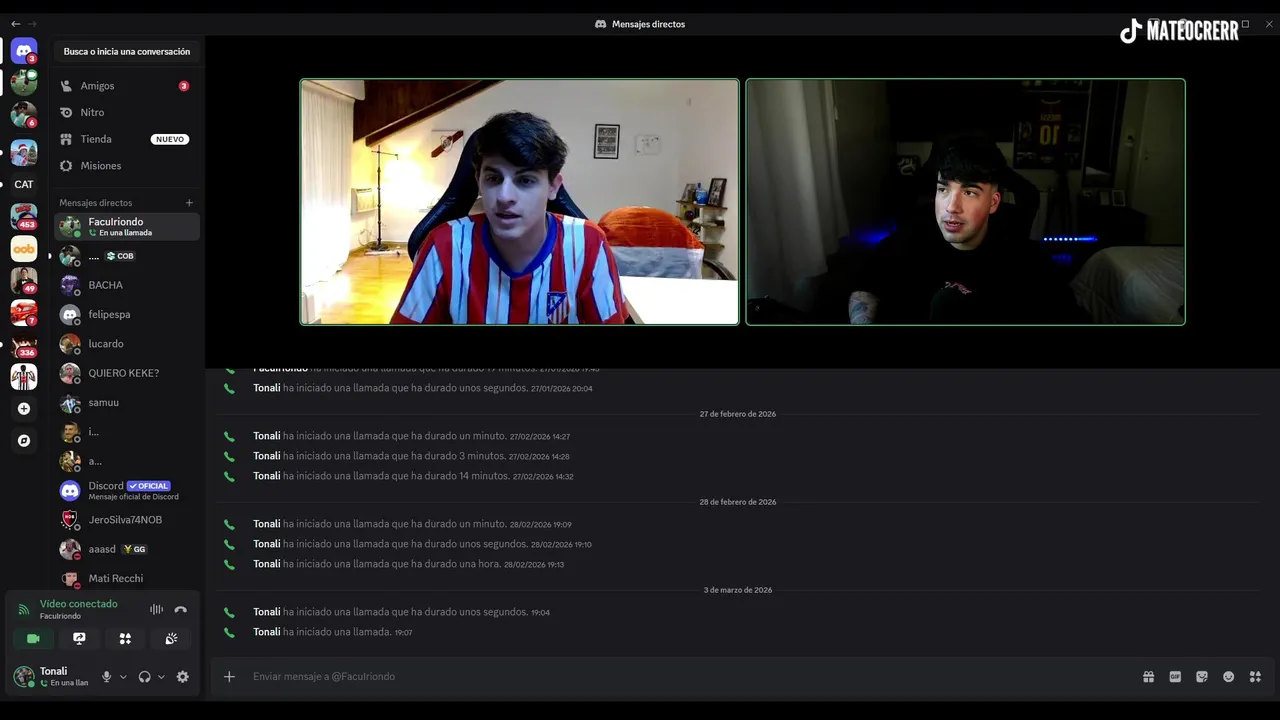Focus the message field to Faculriondo
This screenshot has height=720, width=1280.
[690, 677]
